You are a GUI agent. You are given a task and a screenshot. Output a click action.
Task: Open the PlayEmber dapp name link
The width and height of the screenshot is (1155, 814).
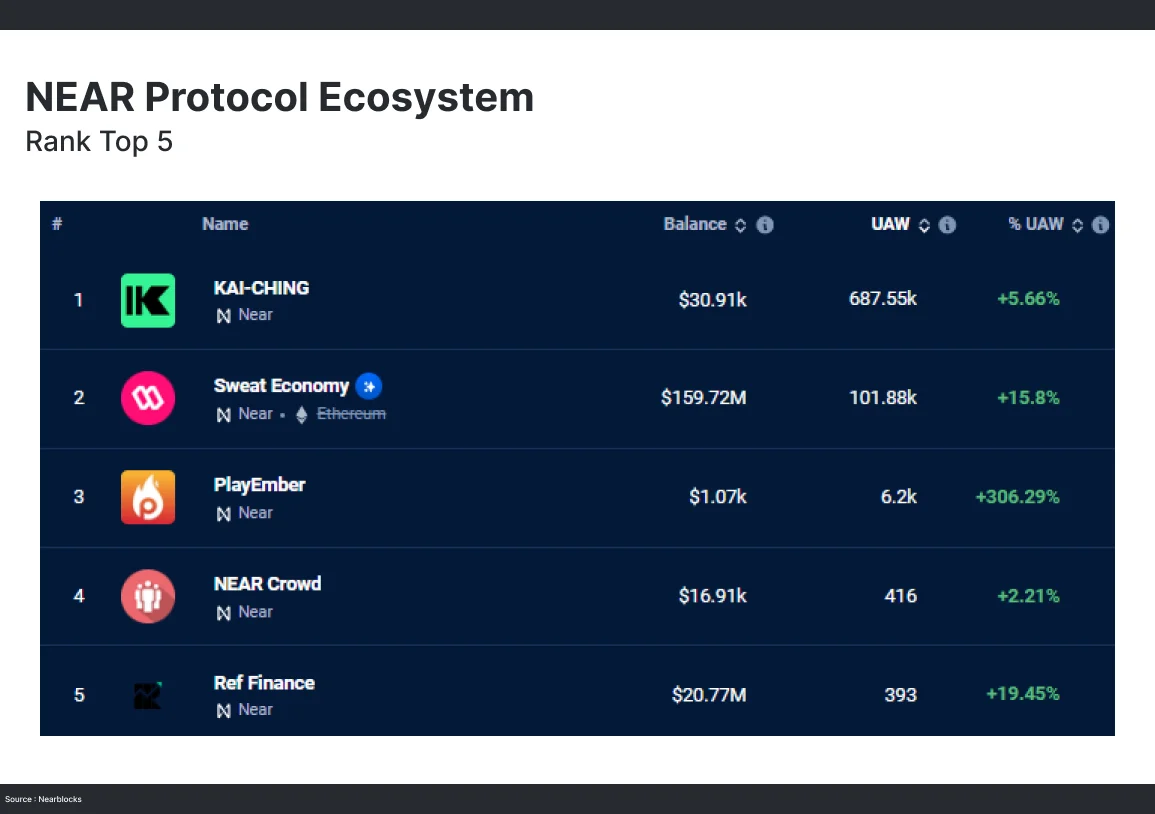[x=259, y=485]
